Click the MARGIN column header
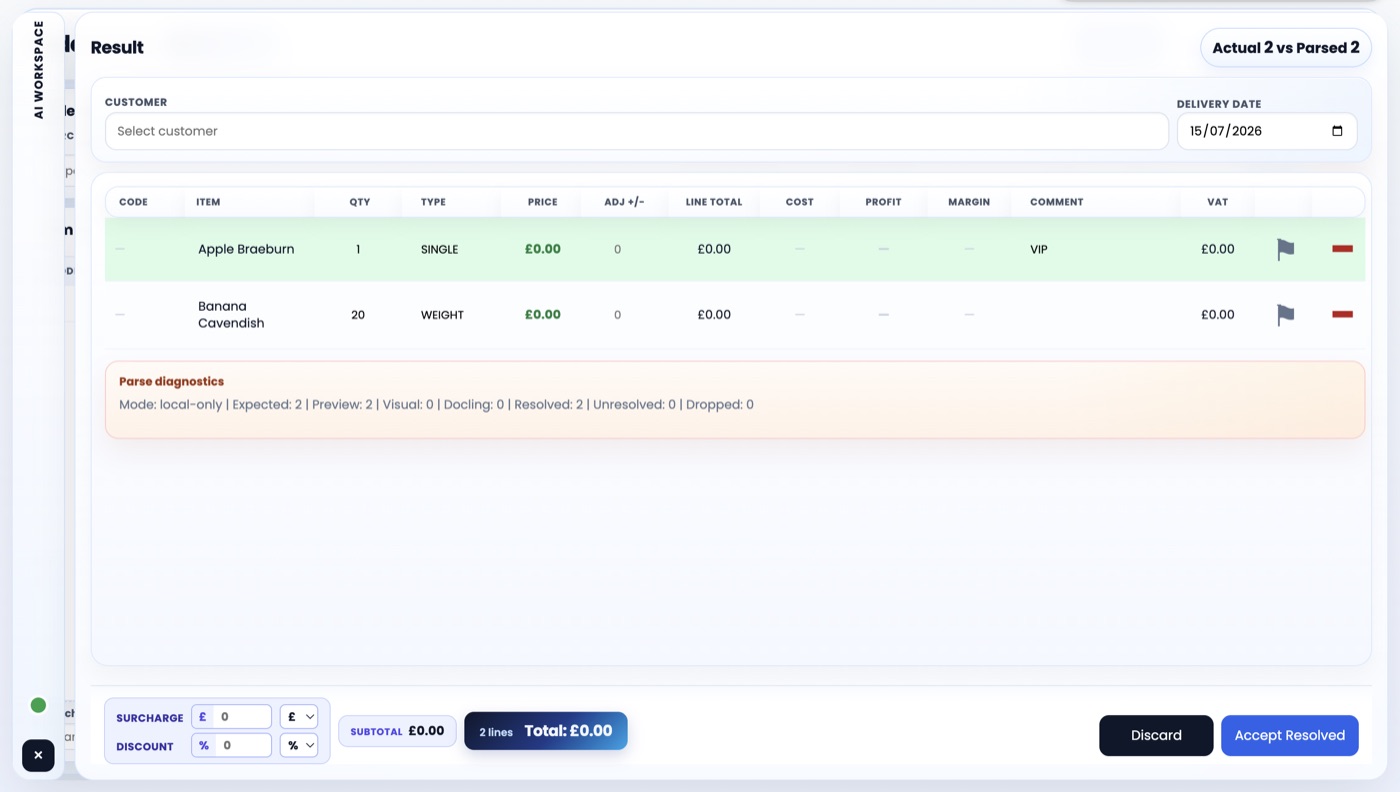This screenshot has height=792, width=1400. pyautogui.click(x=969, y=202)
